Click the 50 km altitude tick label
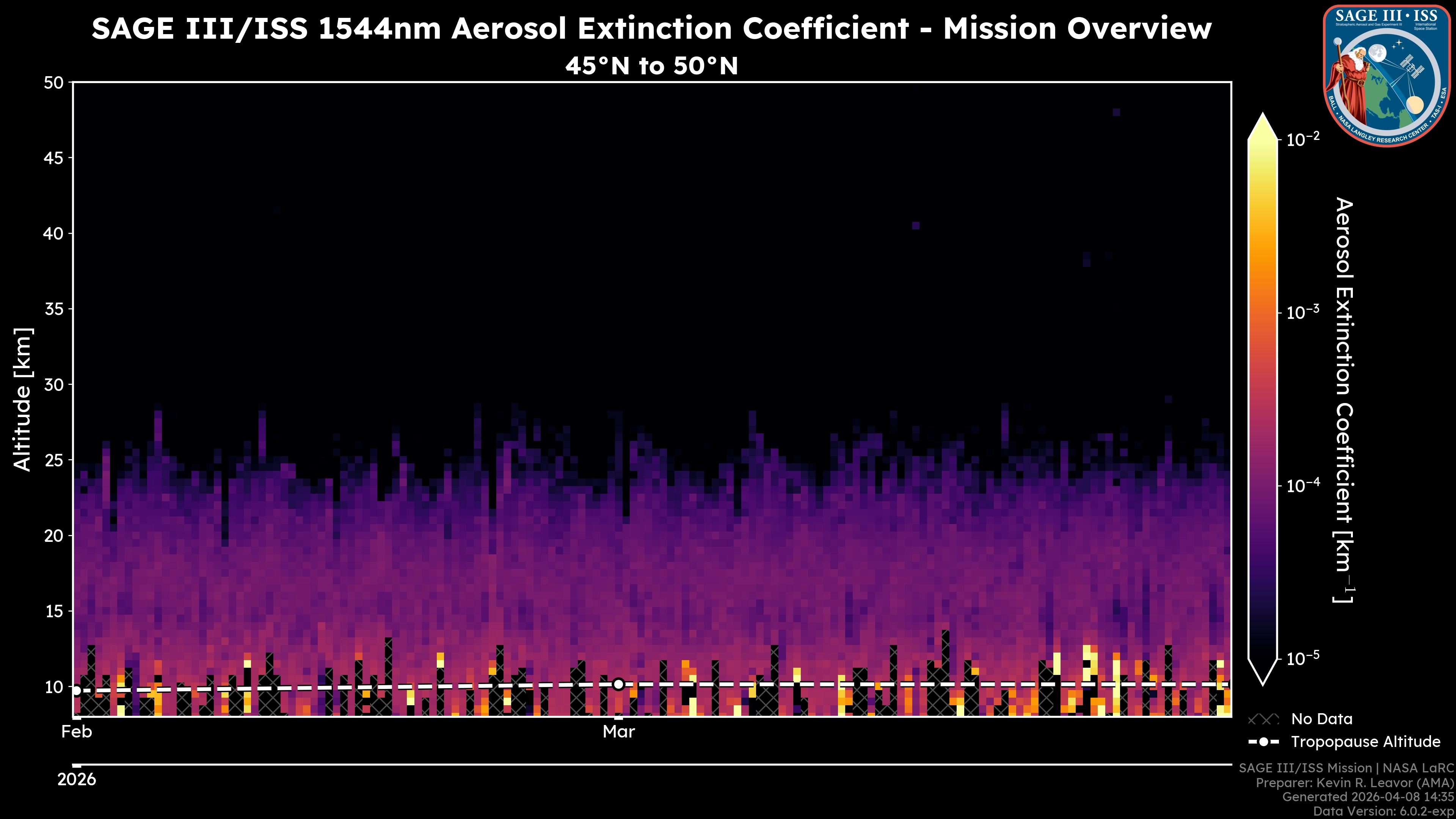 pos(54,83)
